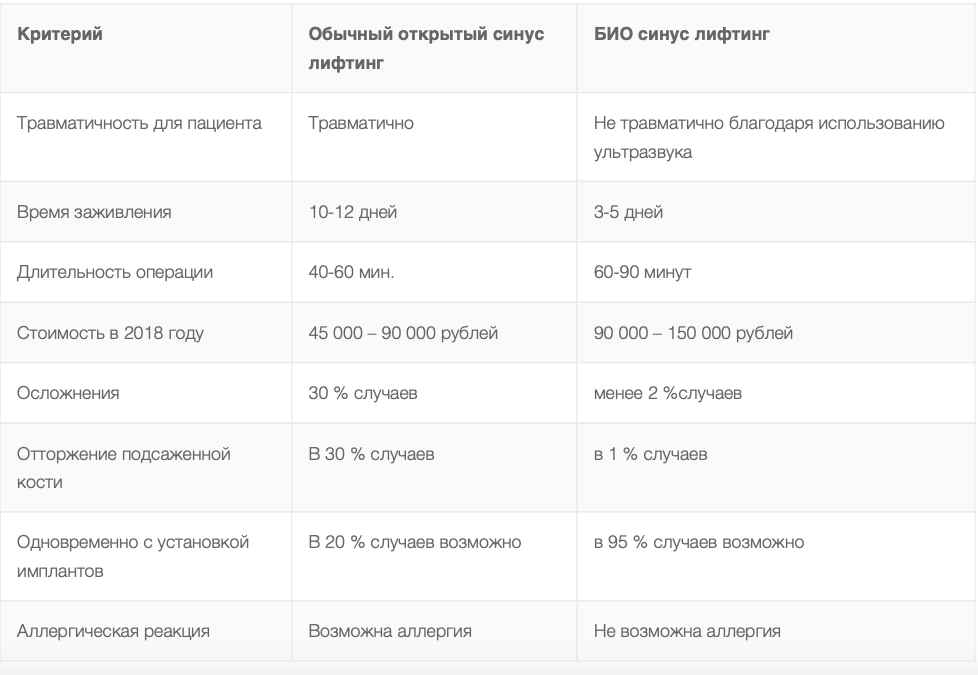The height and width of the screenshot is (675, 978).
Task: Click the Не травматично благодаря использованию ультразвука text
Action: point(769,137)
